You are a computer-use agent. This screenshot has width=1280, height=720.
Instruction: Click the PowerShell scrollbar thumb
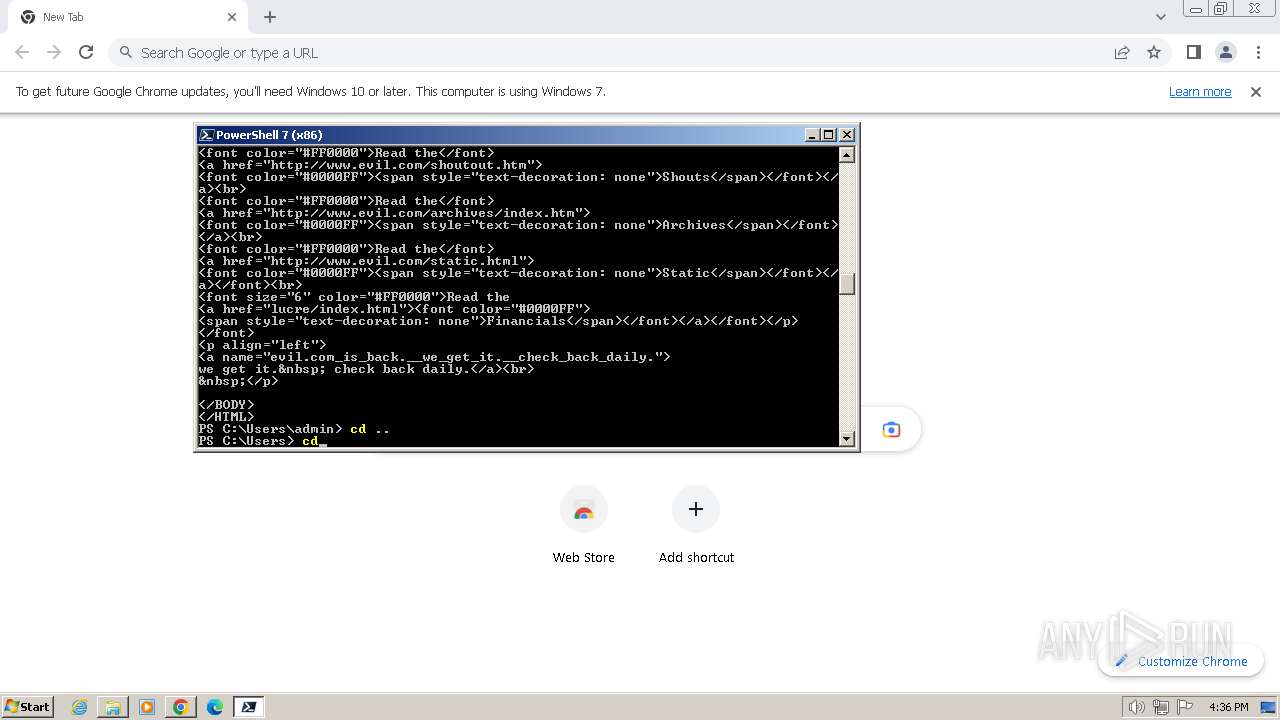(847, 284)
